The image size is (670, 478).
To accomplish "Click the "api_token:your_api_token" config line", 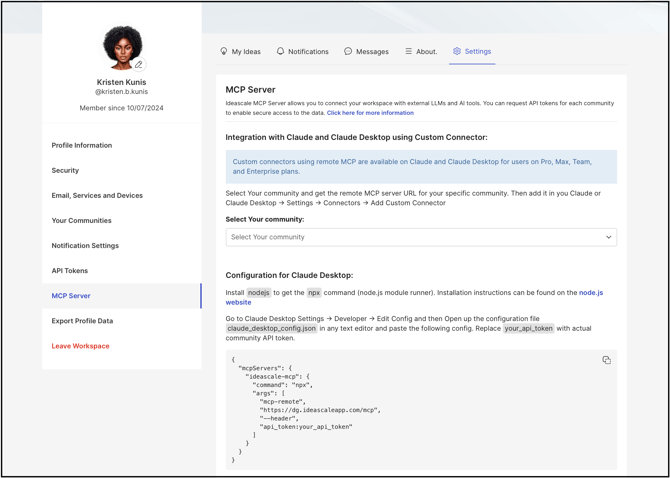I will tap(306, 426).
